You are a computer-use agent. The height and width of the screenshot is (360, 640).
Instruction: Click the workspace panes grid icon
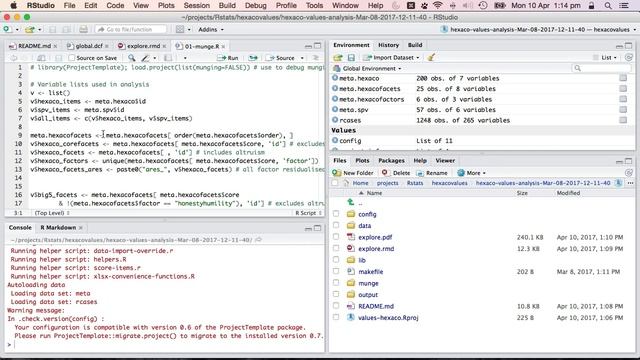click(x=180, y=29)
